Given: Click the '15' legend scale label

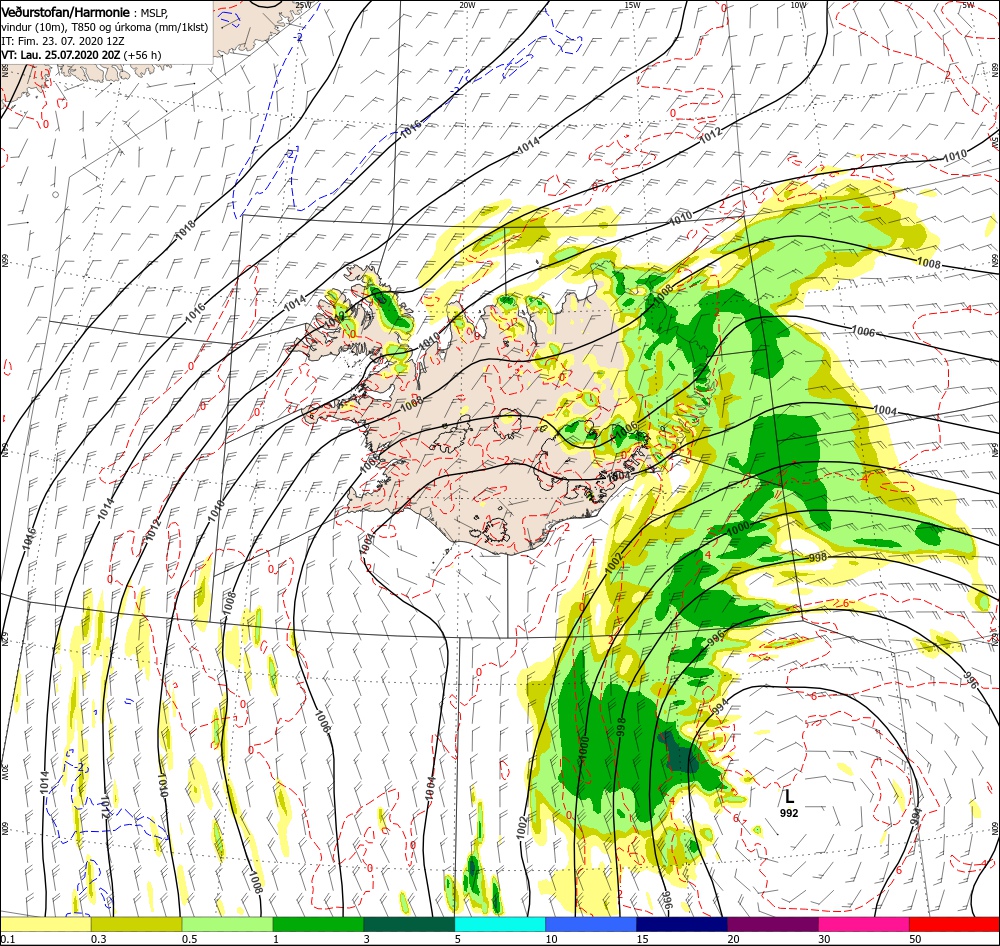Looking at the screenshot, I should [x=642, y=939].
